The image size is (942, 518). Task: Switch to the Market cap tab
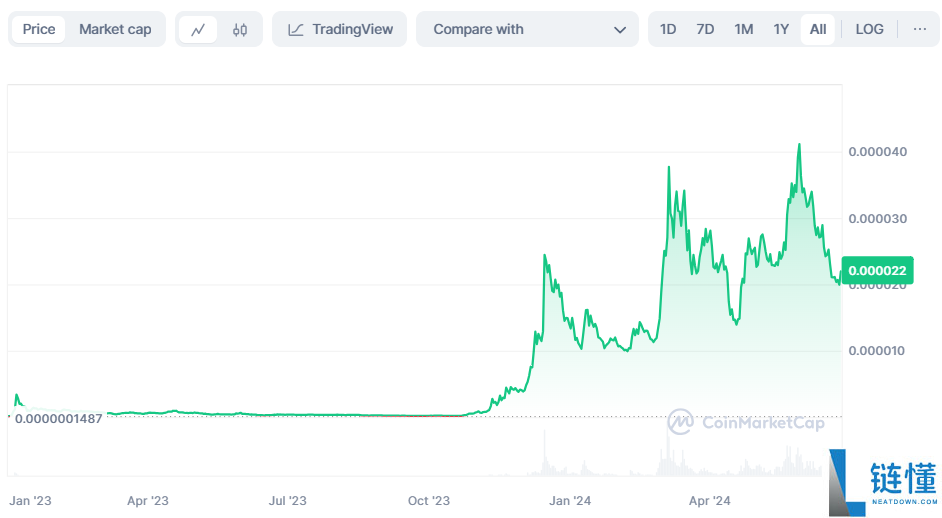pyautogui.click(x=115, y=29)
